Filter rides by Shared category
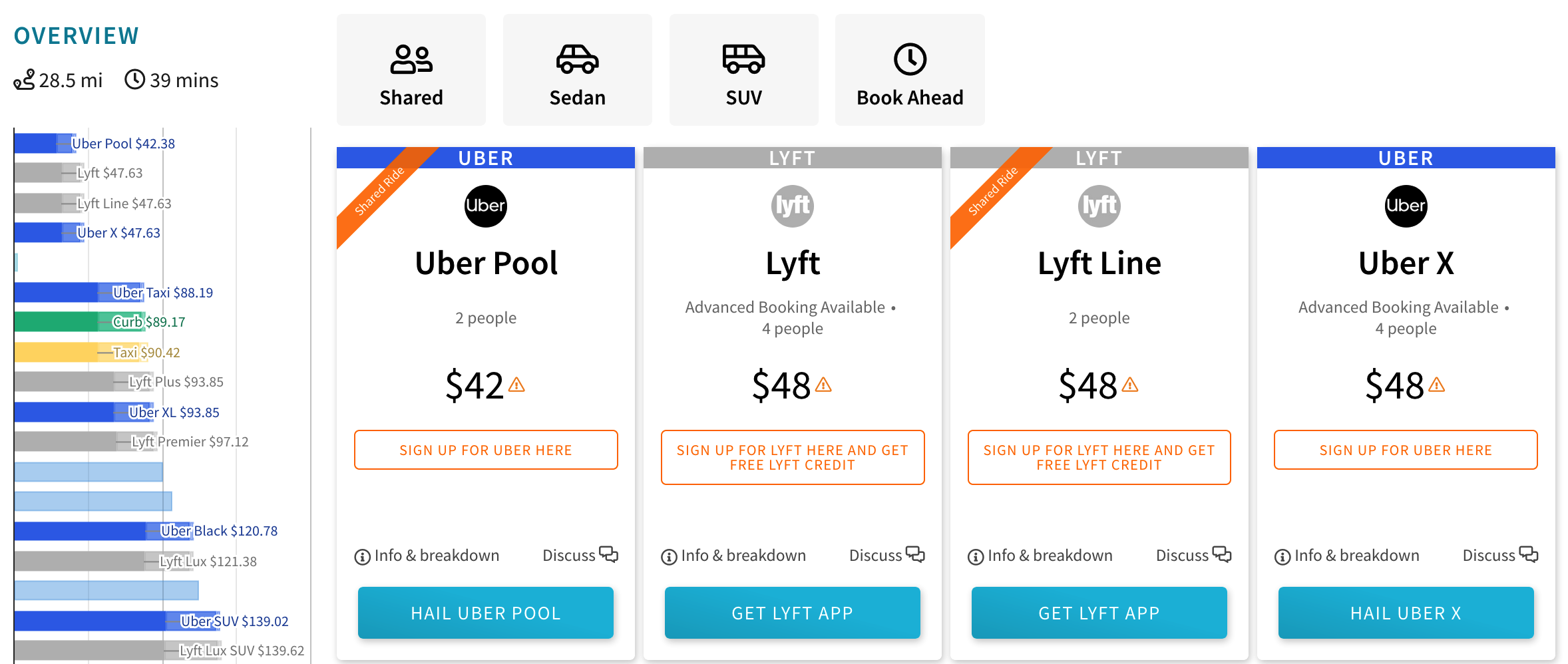 (x=411, y=71)
